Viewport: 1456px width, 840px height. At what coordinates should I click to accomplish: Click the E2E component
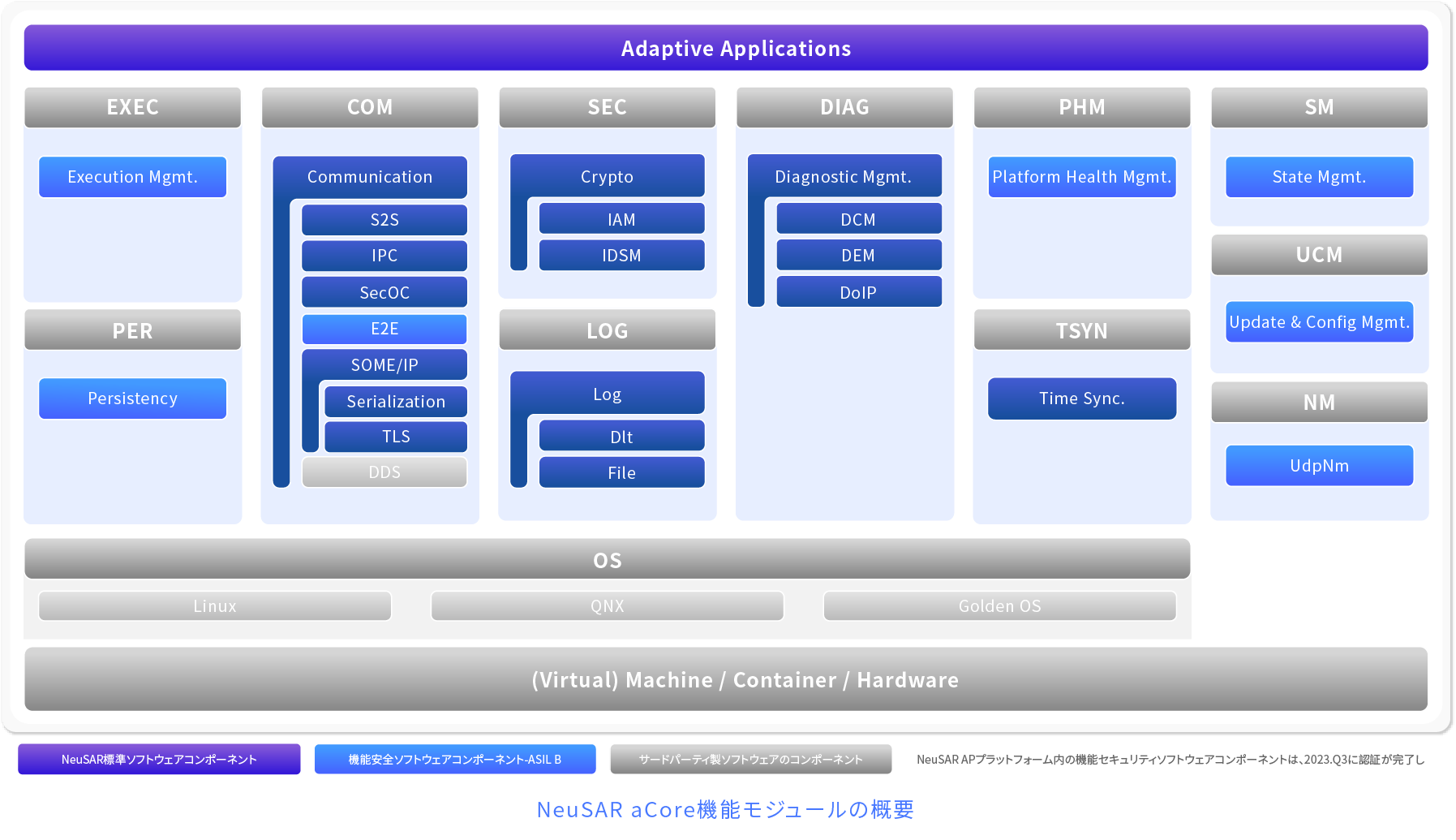coord(384,329)
